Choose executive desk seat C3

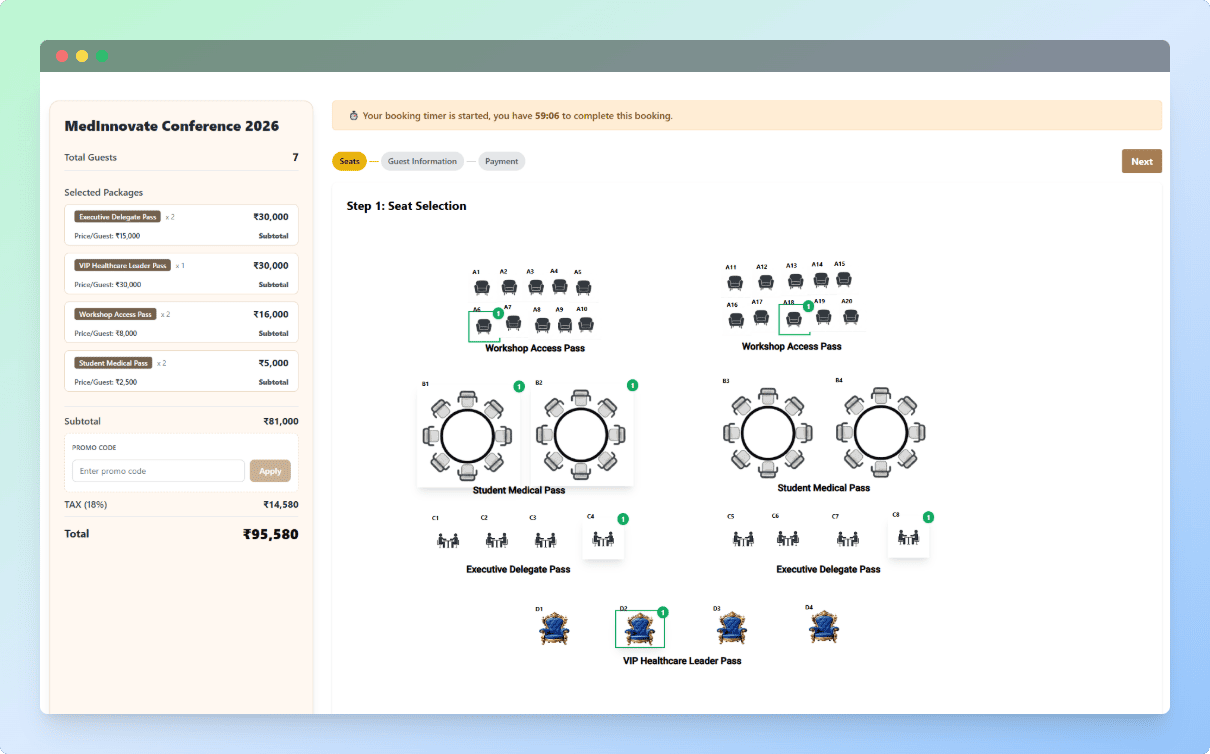point(545,540)
